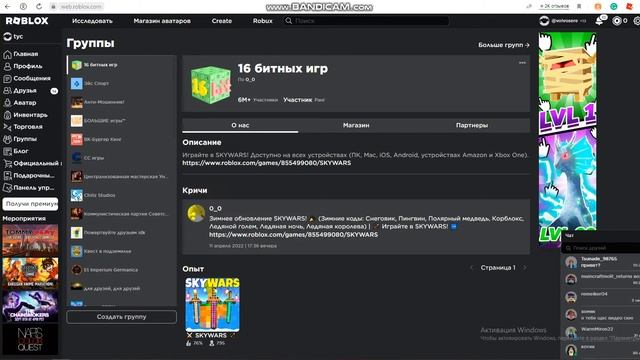Select the БОЛЬШИЕ игры group in the list
Viewport: 640px width, 360px height.
pyautogui.click(x=122, y=121)
